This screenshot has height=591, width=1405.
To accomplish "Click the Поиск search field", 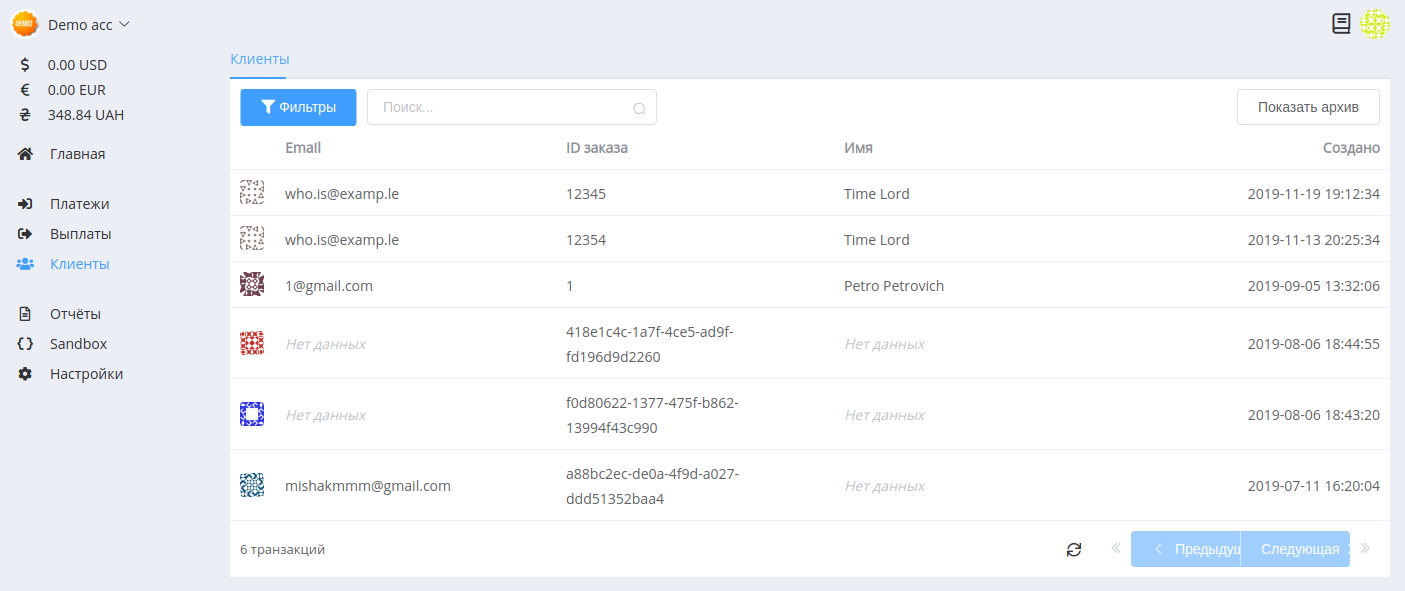I will pos(512,107).
